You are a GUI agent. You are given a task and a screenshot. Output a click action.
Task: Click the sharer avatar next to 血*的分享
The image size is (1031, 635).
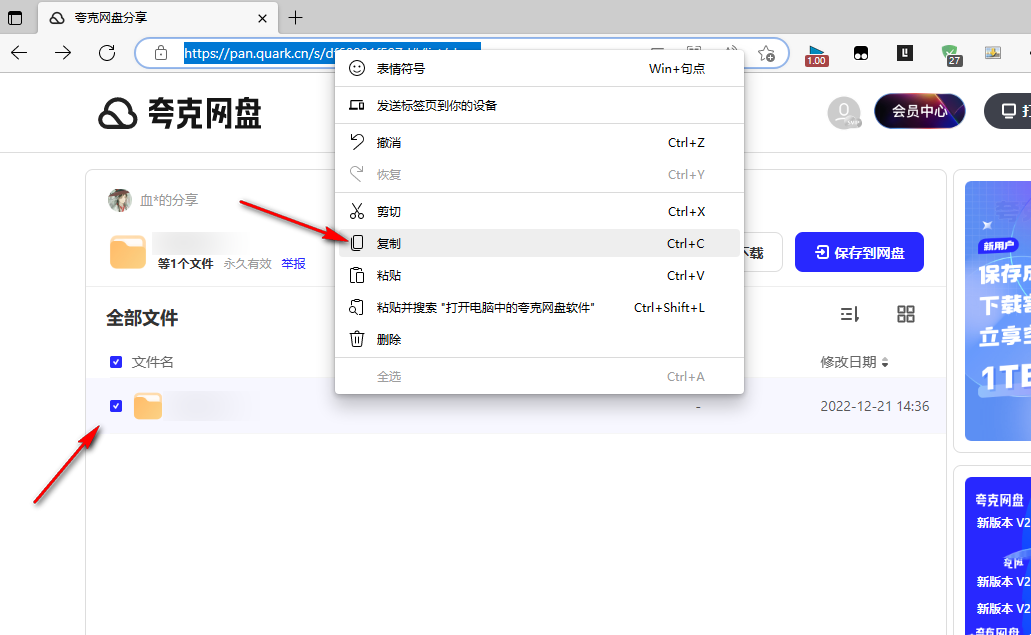pyautogui.click(x=120, y=200)
